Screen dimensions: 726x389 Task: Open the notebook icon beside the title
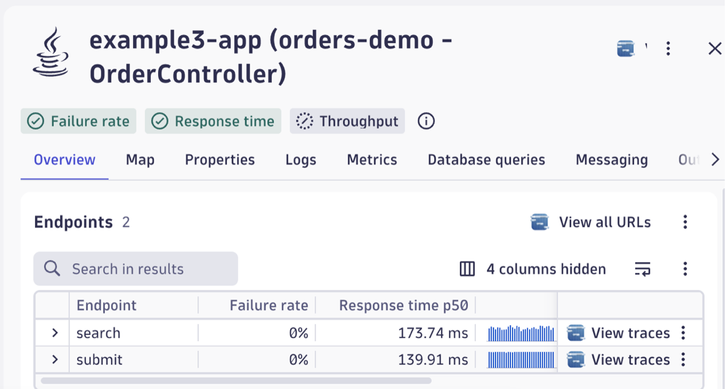pos(626,48)
